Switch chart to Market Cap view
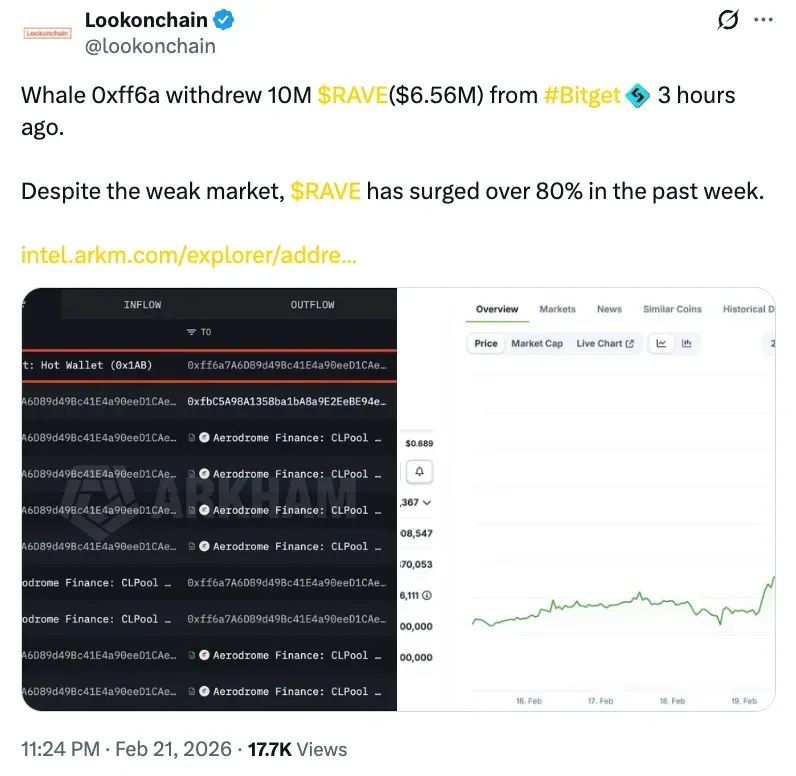796x776 pixels. (x=537, y=343)
